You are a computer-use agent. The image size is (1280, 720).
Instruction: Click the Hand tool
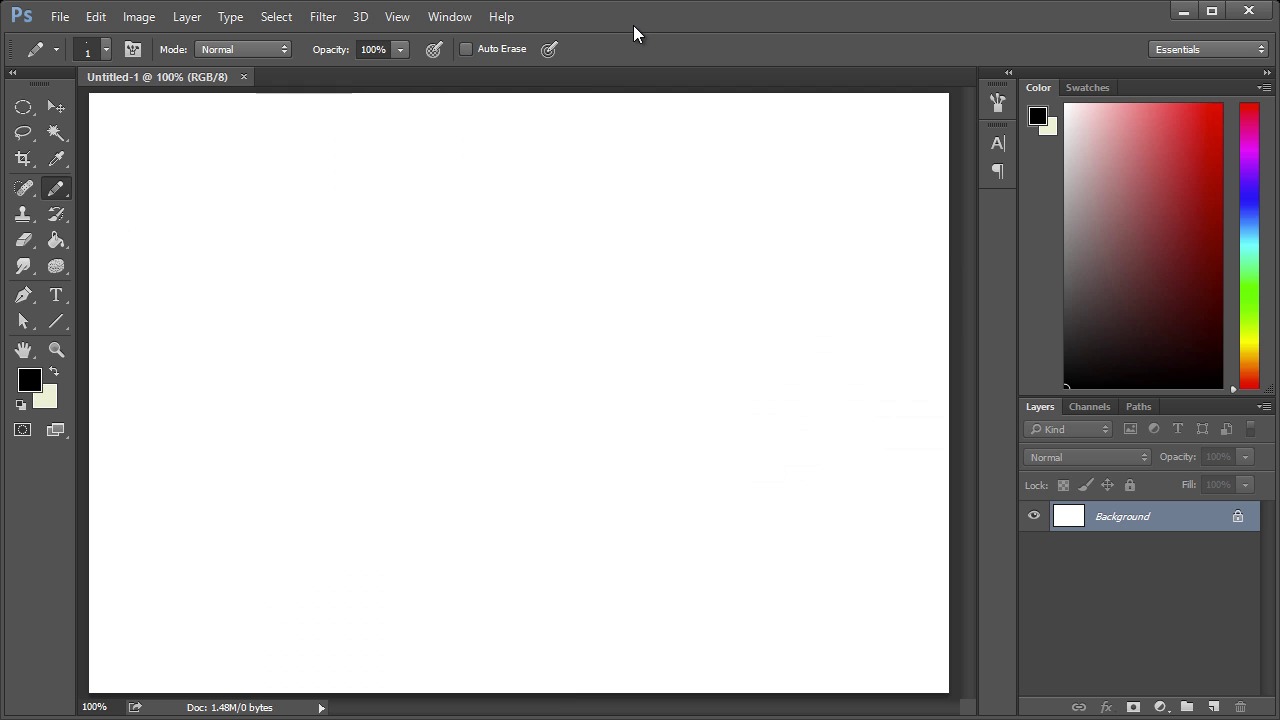pyautogui.click(x=23, y=350)
